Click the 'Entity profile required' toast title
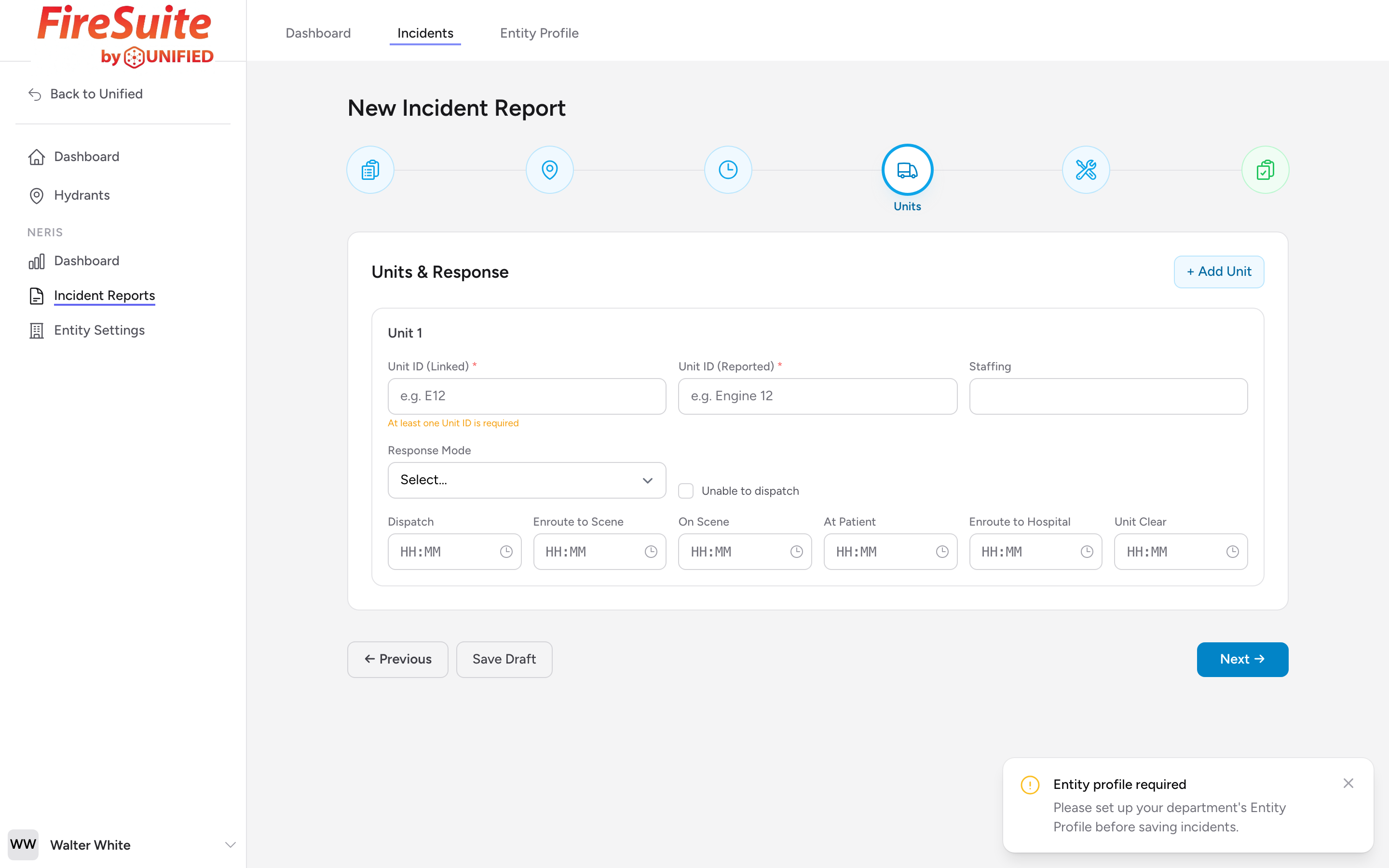The image size is (1389, 868). tap(1119, 784)
